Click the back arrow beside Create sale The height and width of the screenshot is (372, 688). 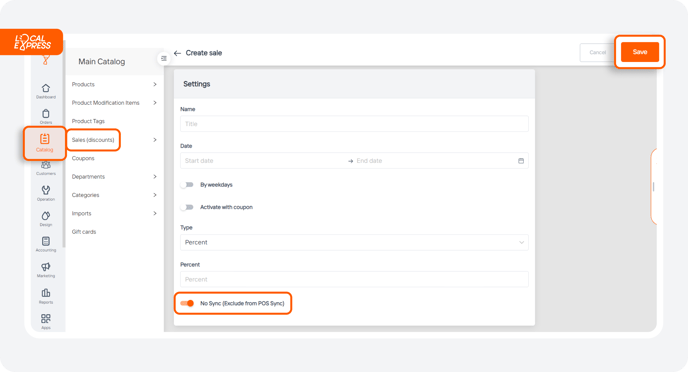tap(177, 53)
